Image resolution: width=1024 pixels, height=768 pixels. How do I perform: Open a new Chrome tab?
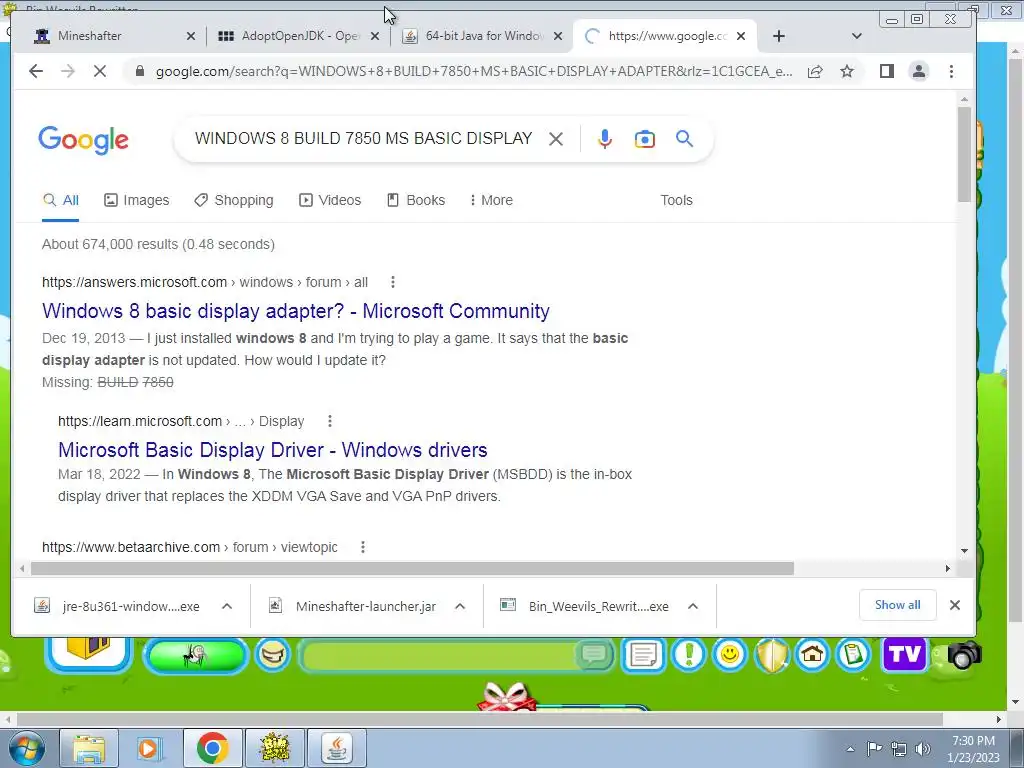778,36
